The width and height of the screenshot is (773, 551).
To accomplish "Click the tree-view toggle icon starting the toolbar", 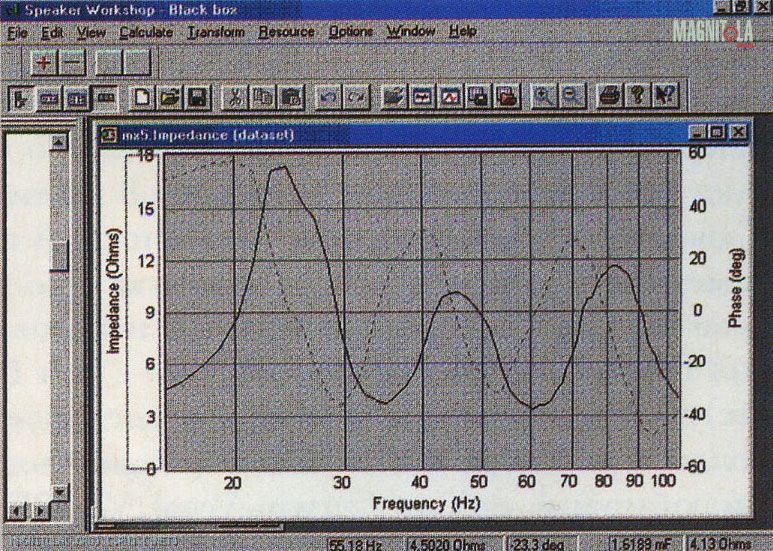I will (x=21, y=99).
